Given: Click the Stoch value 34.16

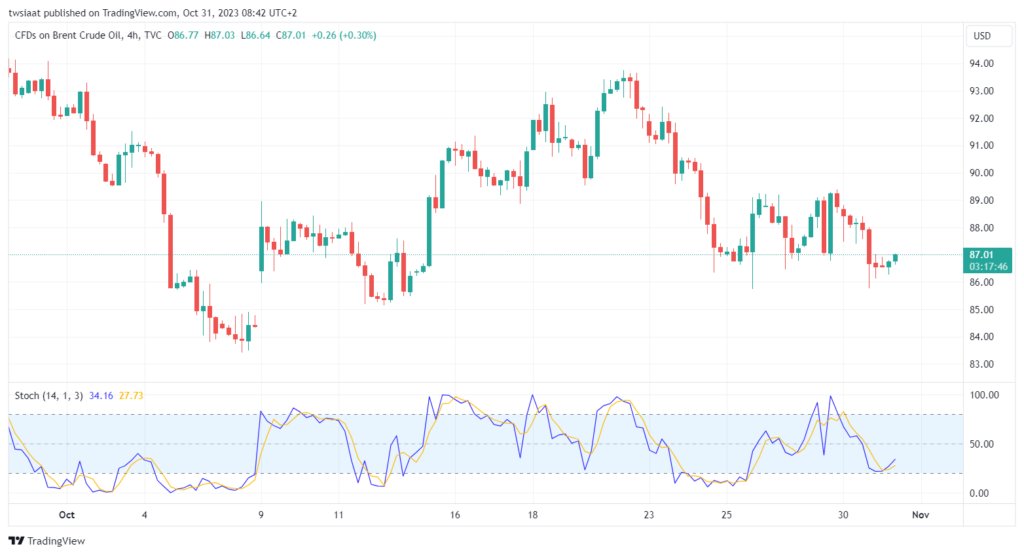Looking at the screenshot, I should pyautogui.click(x=101, y=396).
